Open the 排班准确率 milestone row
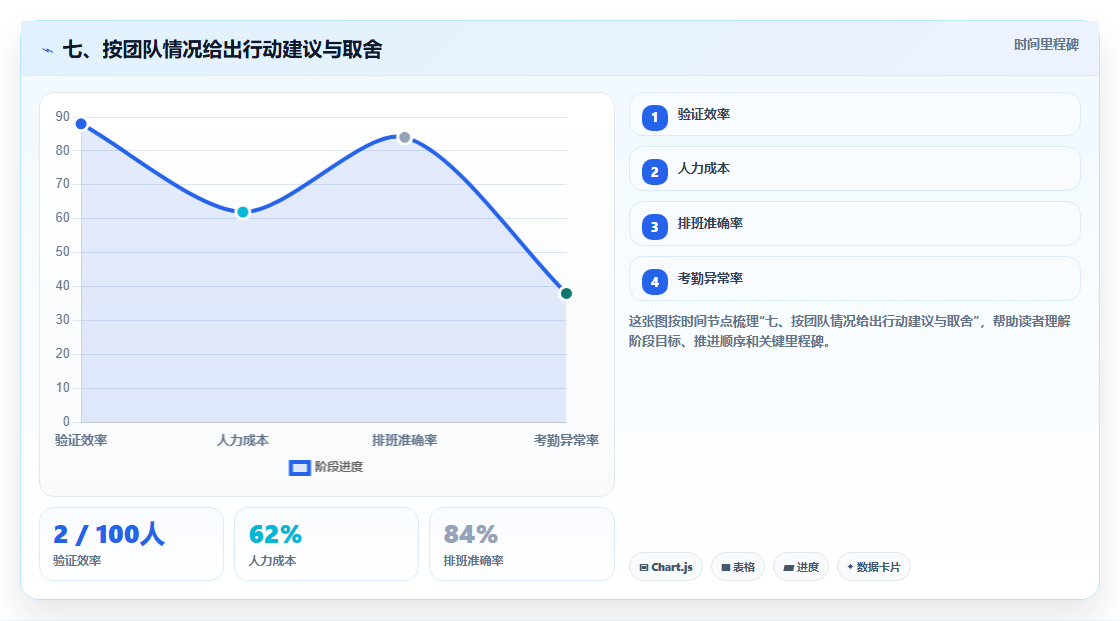The height and width of the screenshot is (621, 1120). 854,224
